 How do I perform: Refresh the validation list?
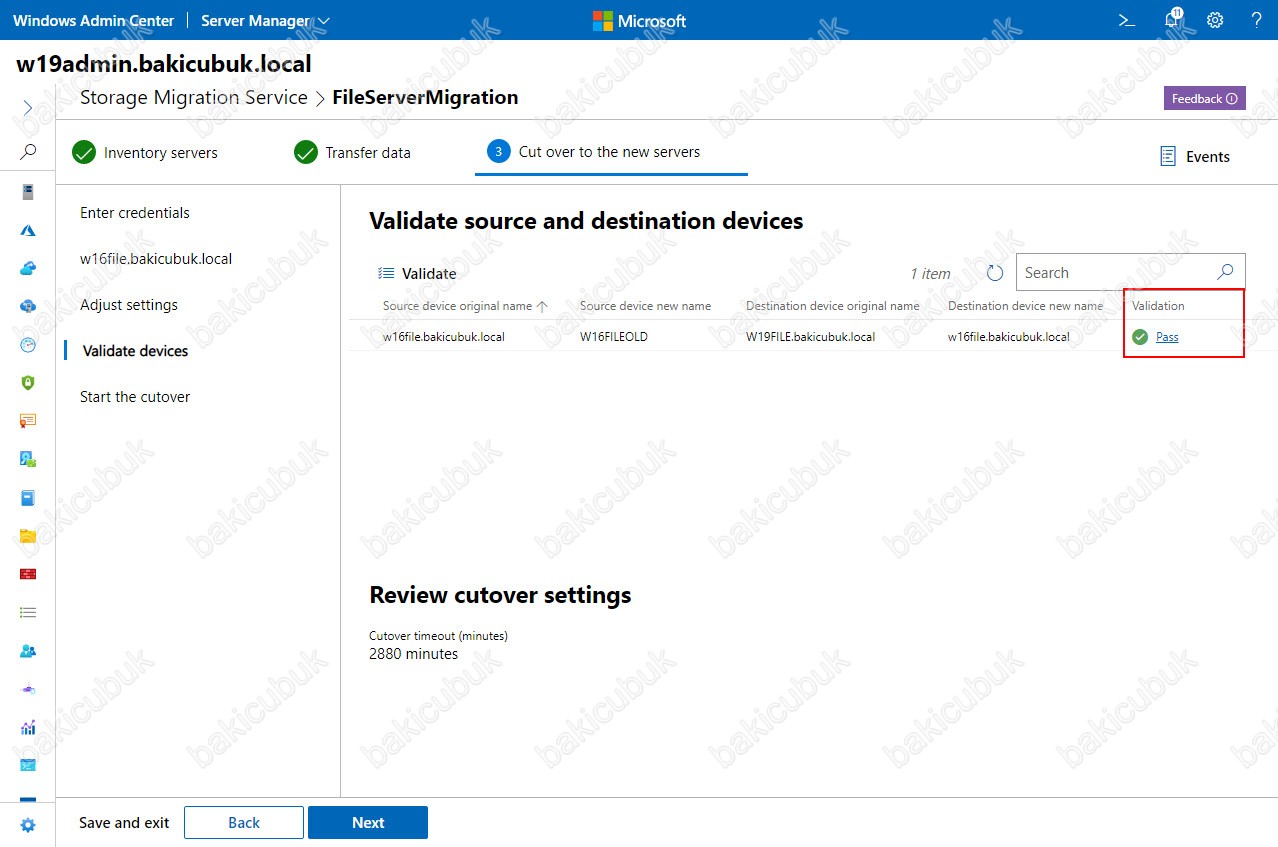[x=995, y=273]
